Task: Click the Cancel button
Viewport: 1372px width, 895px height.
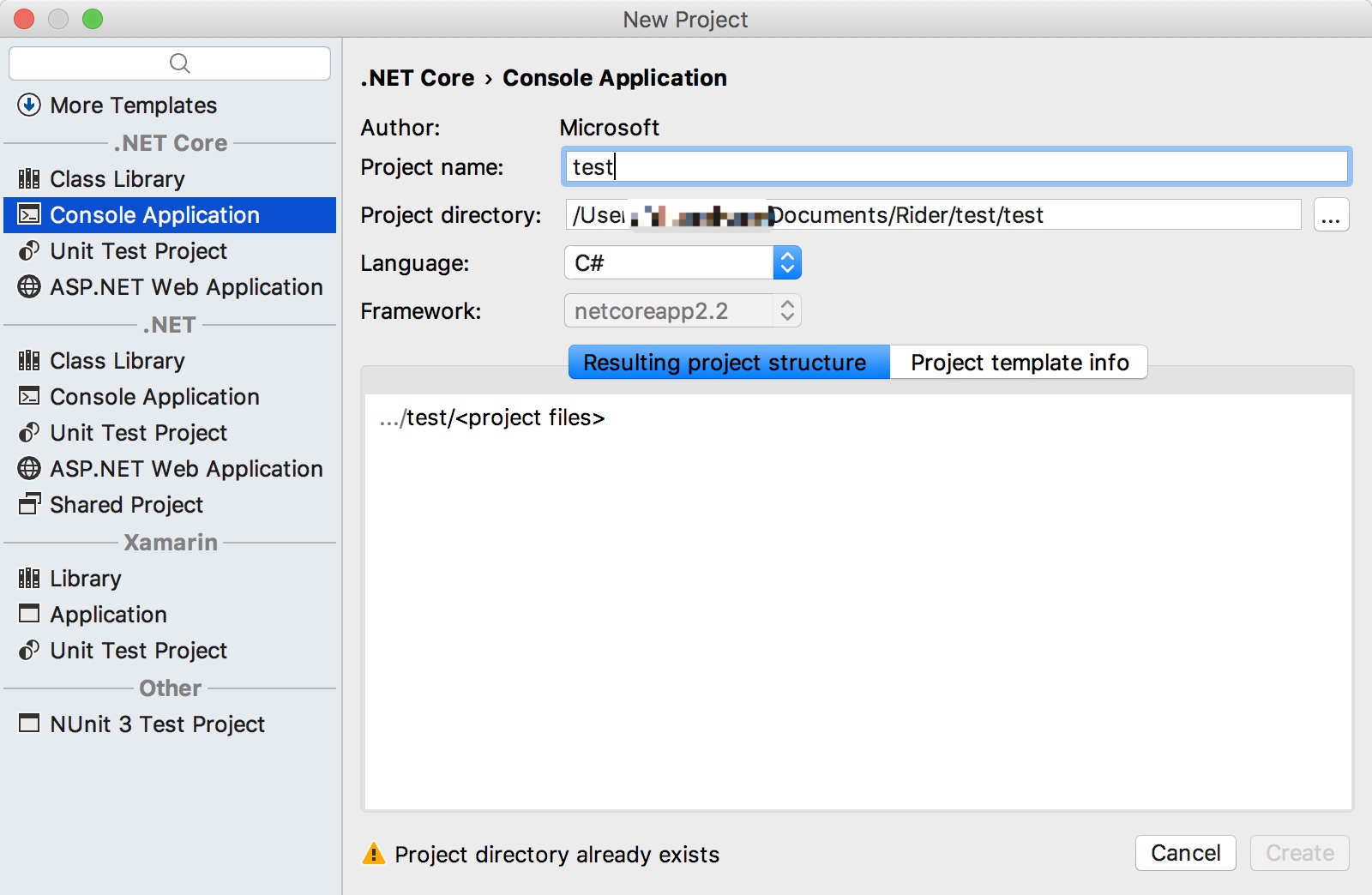Action: tap(1185, 853)
